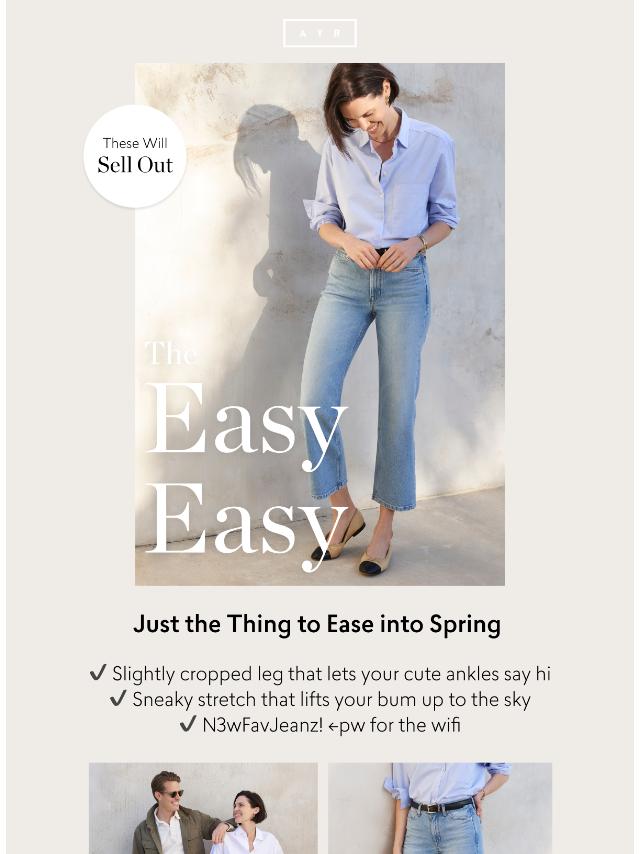
Task: Click the 'Sneaky stretch that lifts' line
Action: [331, 699]
